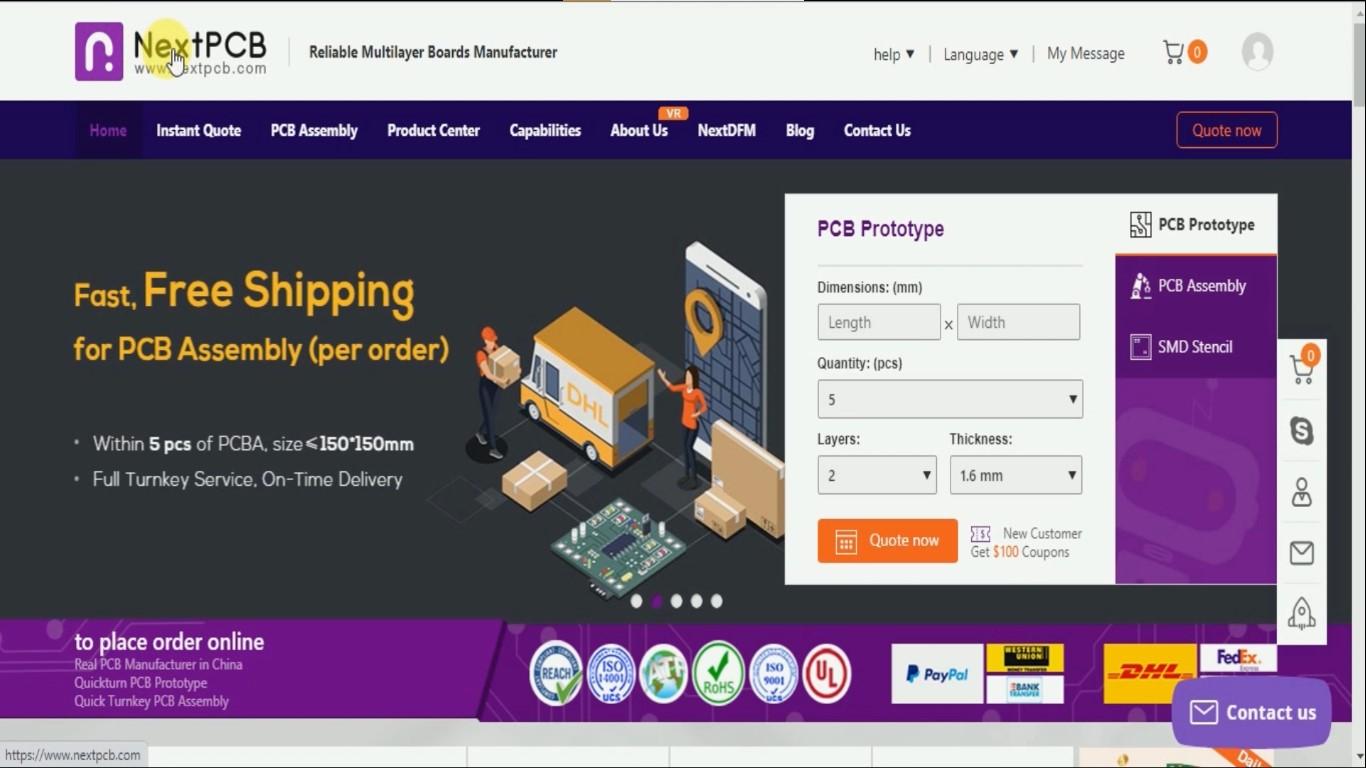Screen dimensions: 1366x768
Task: Open the help dropdown menu
Action: (894, 54)
